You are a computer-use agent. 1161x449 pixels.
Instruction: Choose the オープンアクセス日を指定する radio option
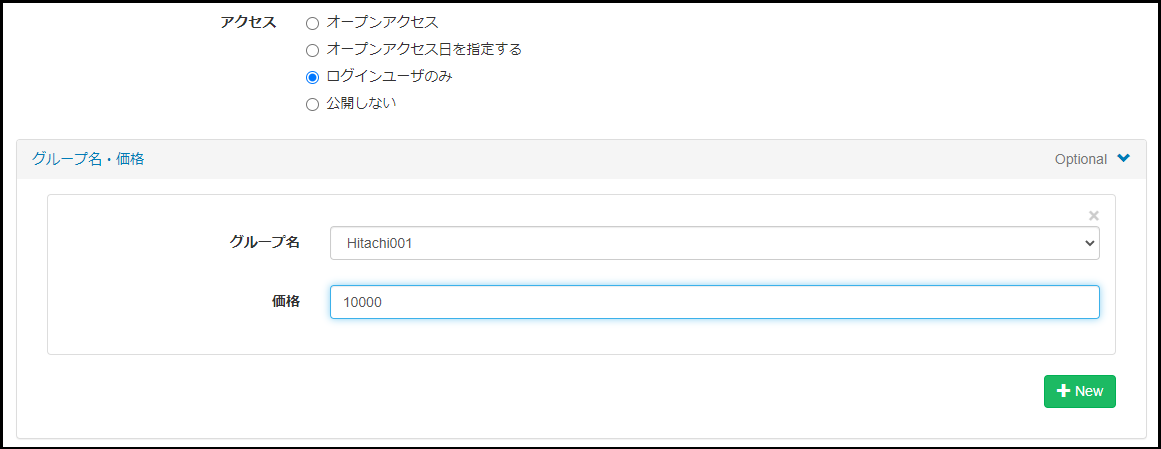(x=312, y=49)
